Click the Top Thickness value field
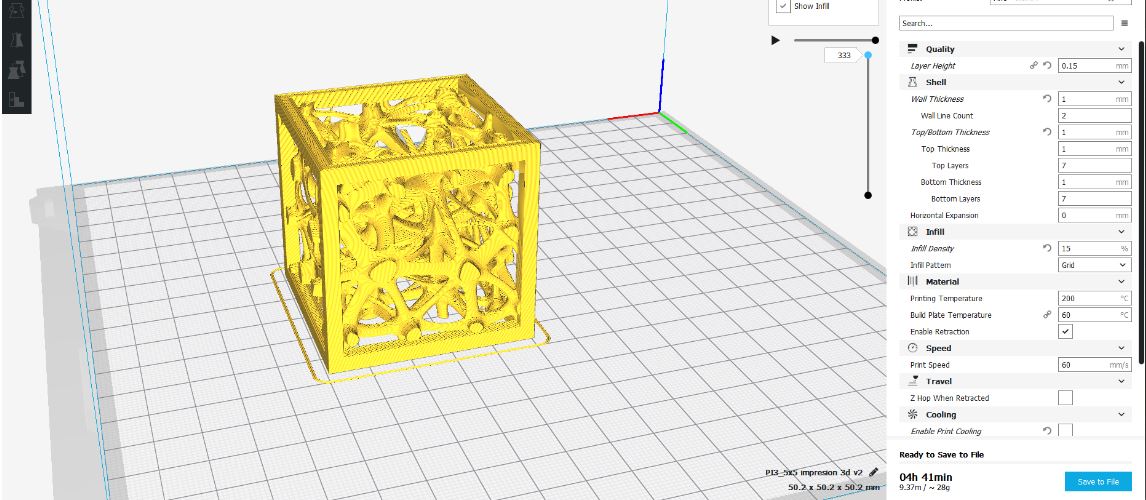The image size is (1146, 500). (1094, 148)
